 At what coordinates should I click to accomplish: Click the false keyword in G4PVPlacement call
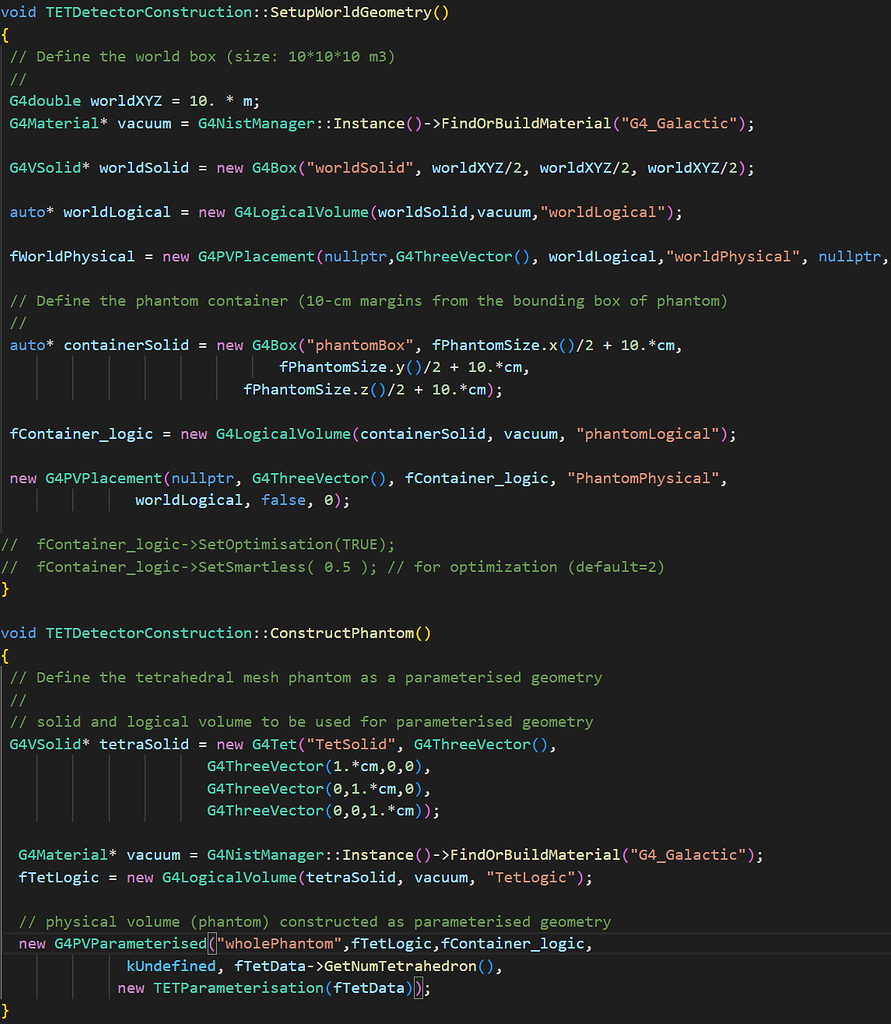pyautogui.click(x=283, y=500)
